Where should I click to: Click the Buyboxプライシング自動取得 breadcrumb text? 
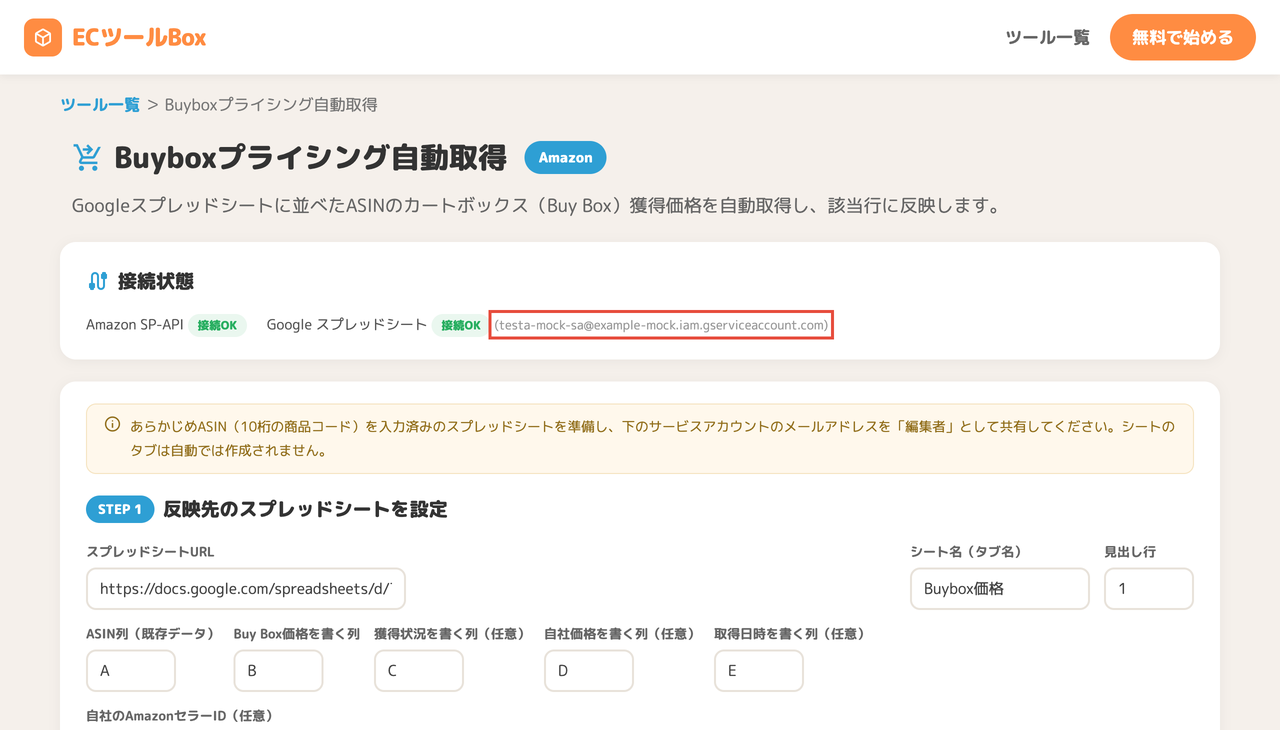[x=270, y=105]
